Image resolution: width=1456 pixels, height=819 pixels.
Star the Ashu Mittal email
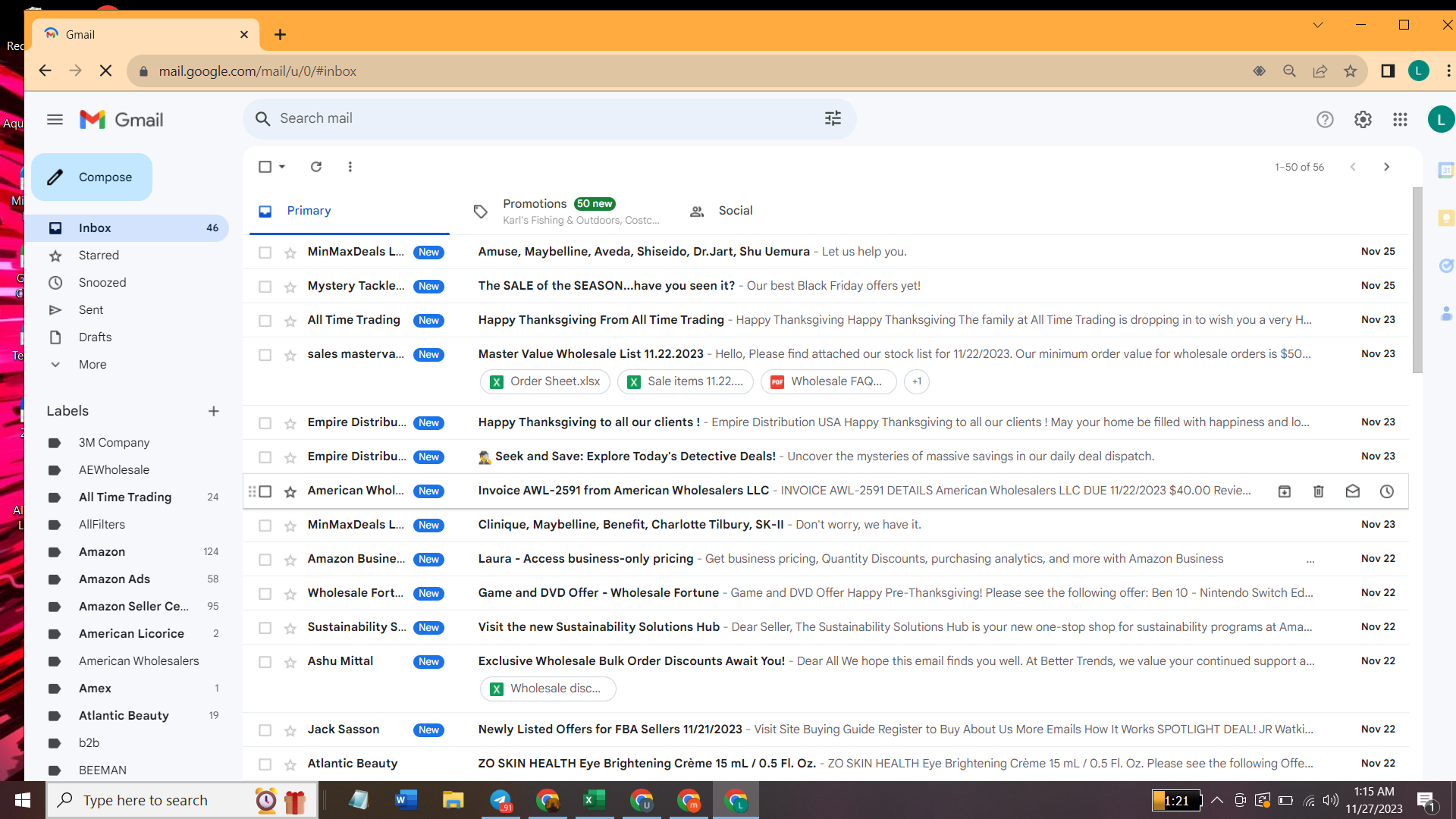tap(290, 662)
